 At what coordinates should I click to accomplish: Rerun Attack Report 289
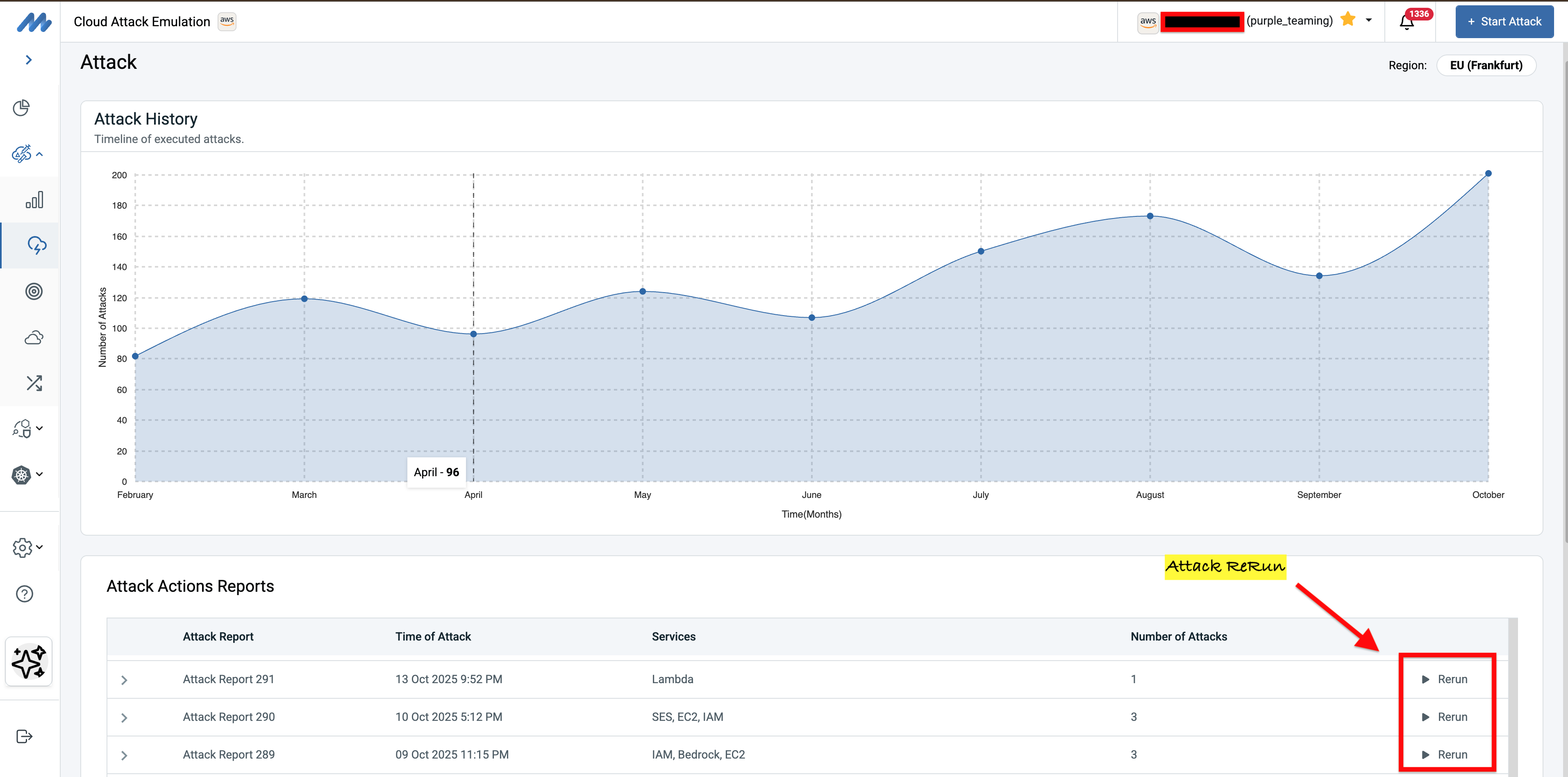point(1445,755)
